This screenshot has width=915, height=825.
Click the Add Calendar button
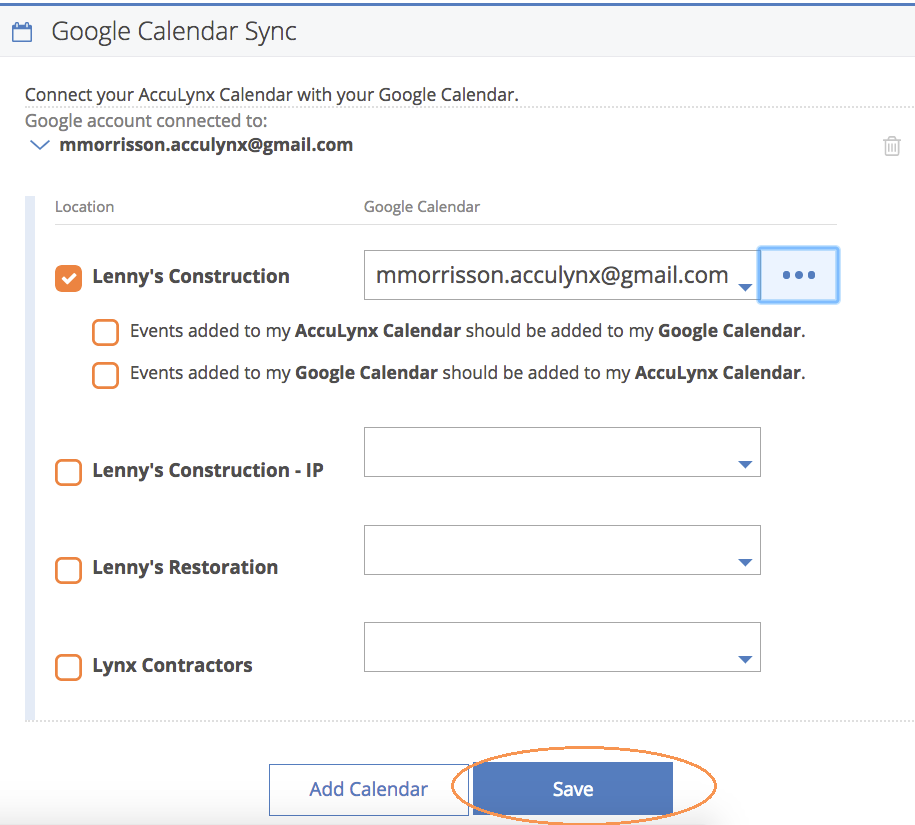pyautogui.click(x=369, y=789)
